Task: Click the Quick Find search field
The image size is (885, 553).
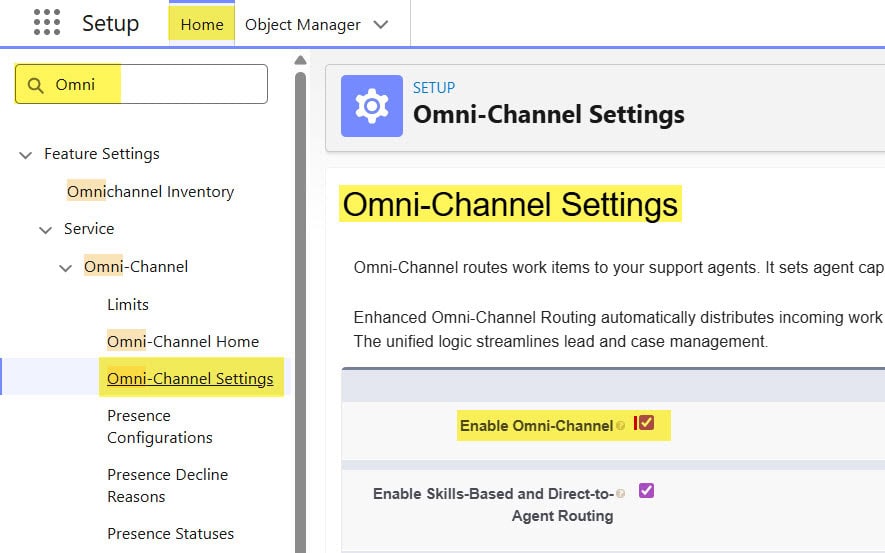Action: click(141, 84)
